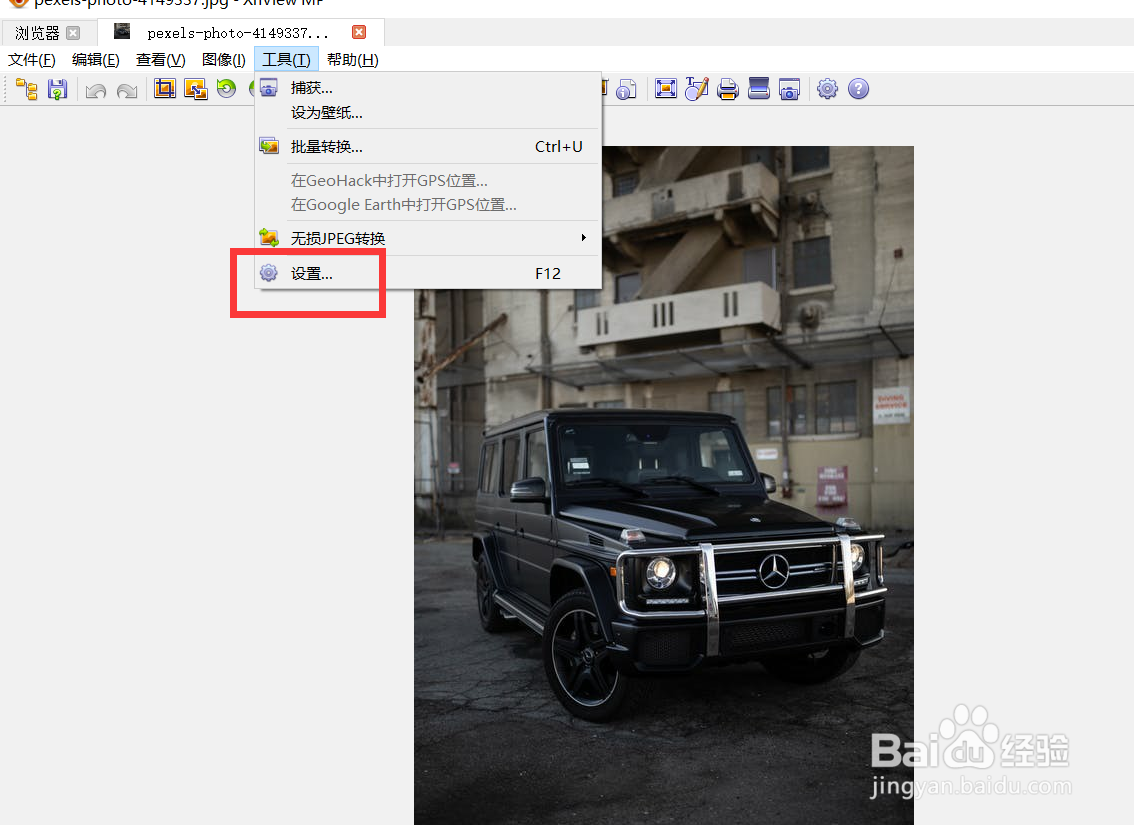
Task: Open the browser tree icon in toolbar
Action: pos(27,89)
